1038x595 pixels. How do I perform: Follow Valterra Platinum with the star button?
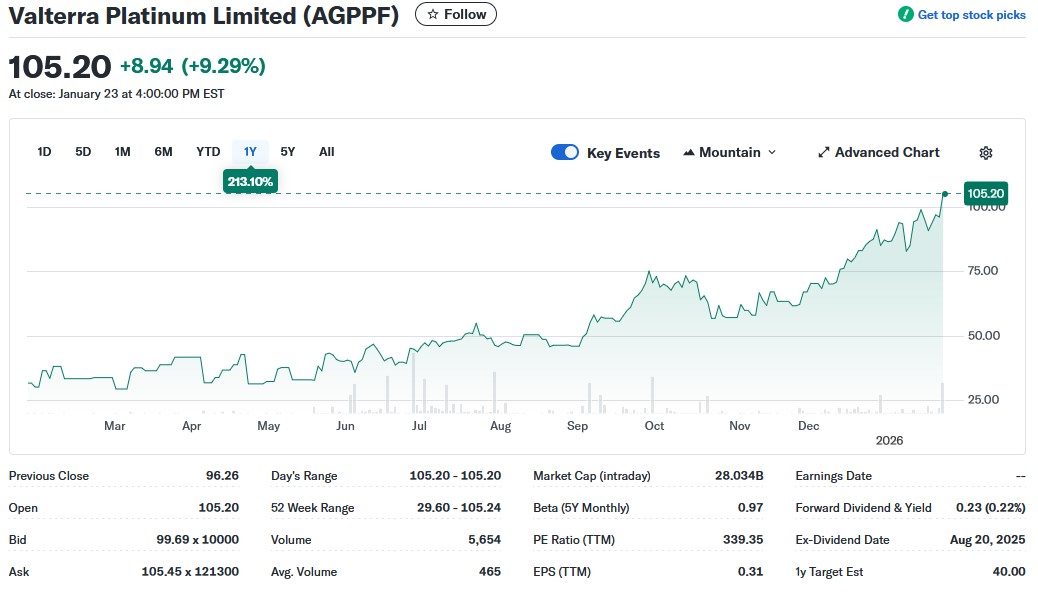pyautogui.click(x=455, y=14)
